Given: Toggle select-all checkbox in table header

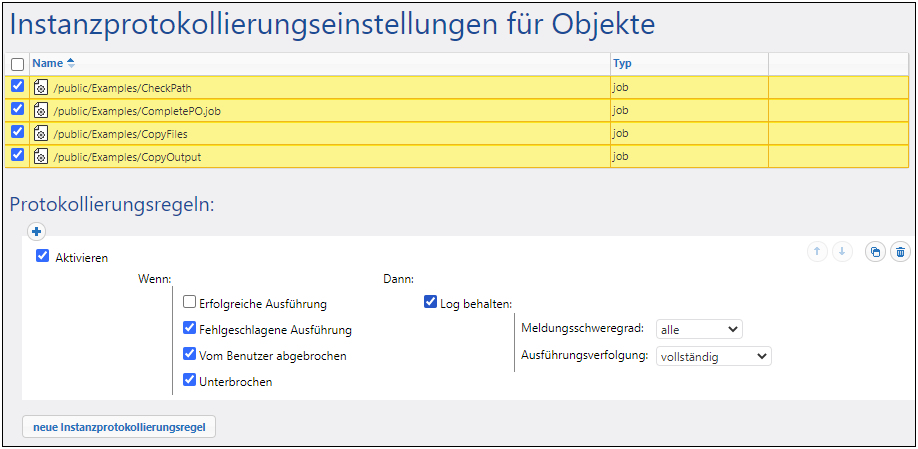Looking at the screenshot, I should point(17,64).
